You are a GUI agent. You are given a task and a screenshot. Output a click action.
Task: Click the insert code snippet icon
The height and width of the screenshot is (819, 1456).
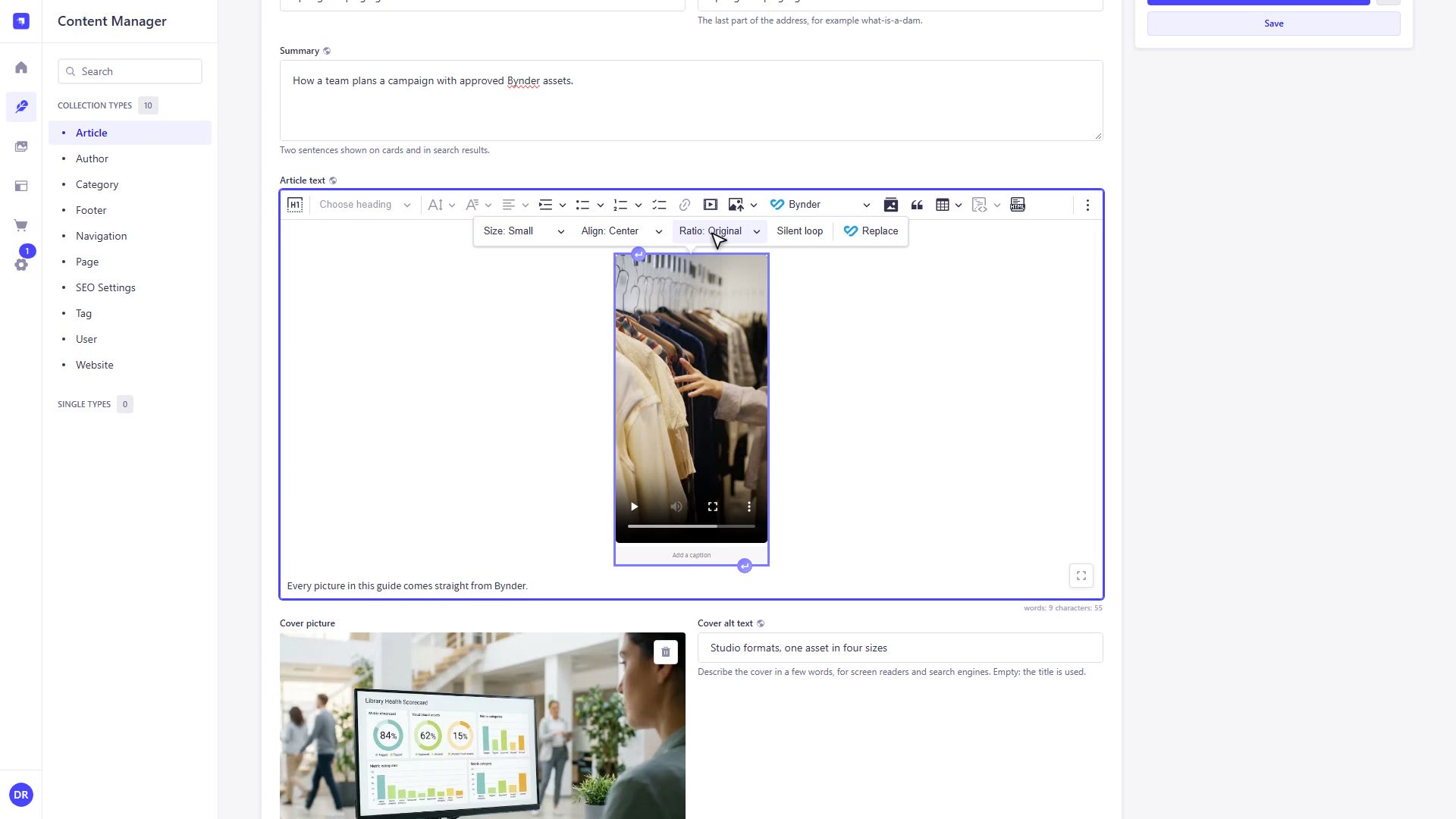980,205
